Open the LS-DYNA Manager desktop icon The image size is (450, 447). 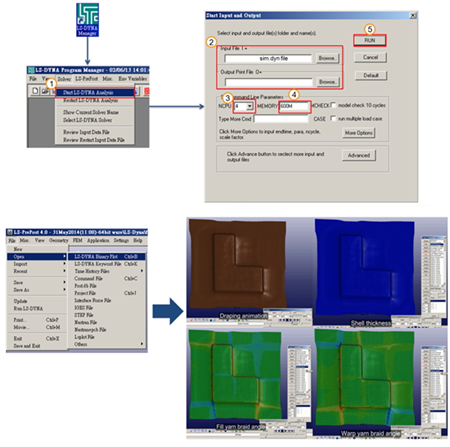(87, 20)
